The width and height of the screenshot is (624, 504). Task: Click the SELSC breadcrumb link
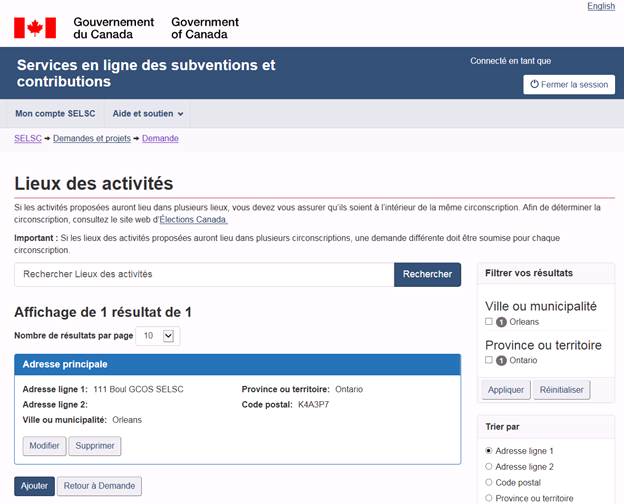pyautogui.click(x=28, y=139)
